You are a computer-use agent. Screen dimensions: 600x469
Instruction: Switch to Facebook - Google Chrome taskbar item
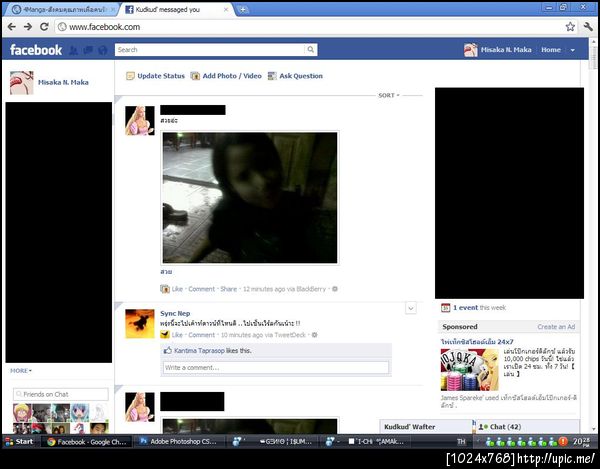tap(86, 442)
